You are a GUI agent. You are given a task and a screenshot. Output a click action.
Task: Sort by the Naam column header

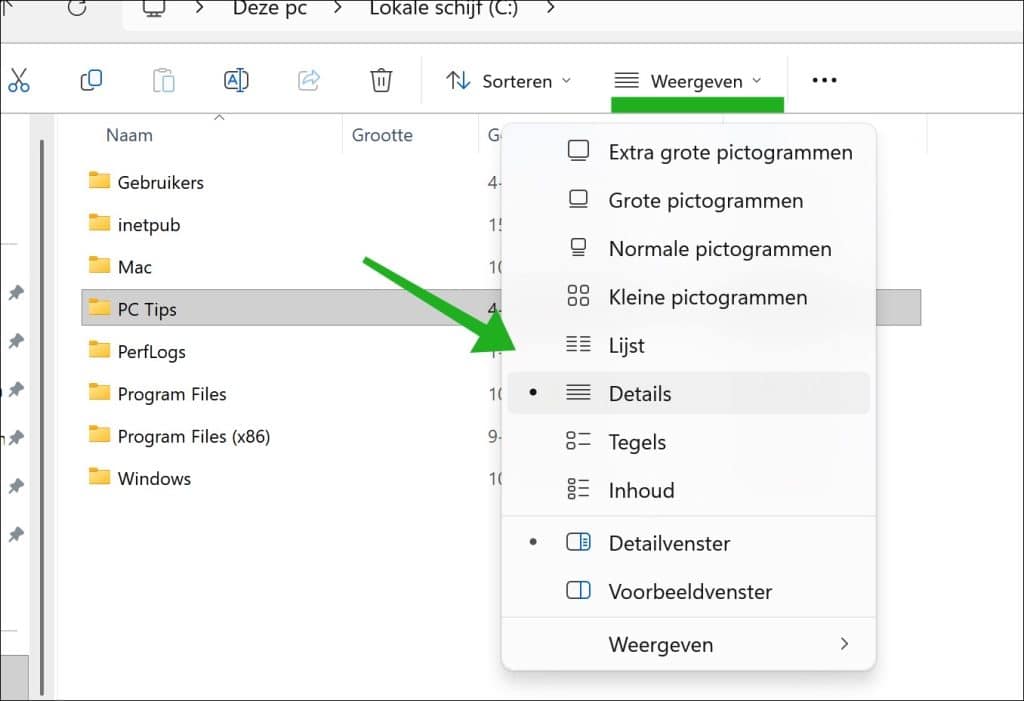tap(129, 135)
